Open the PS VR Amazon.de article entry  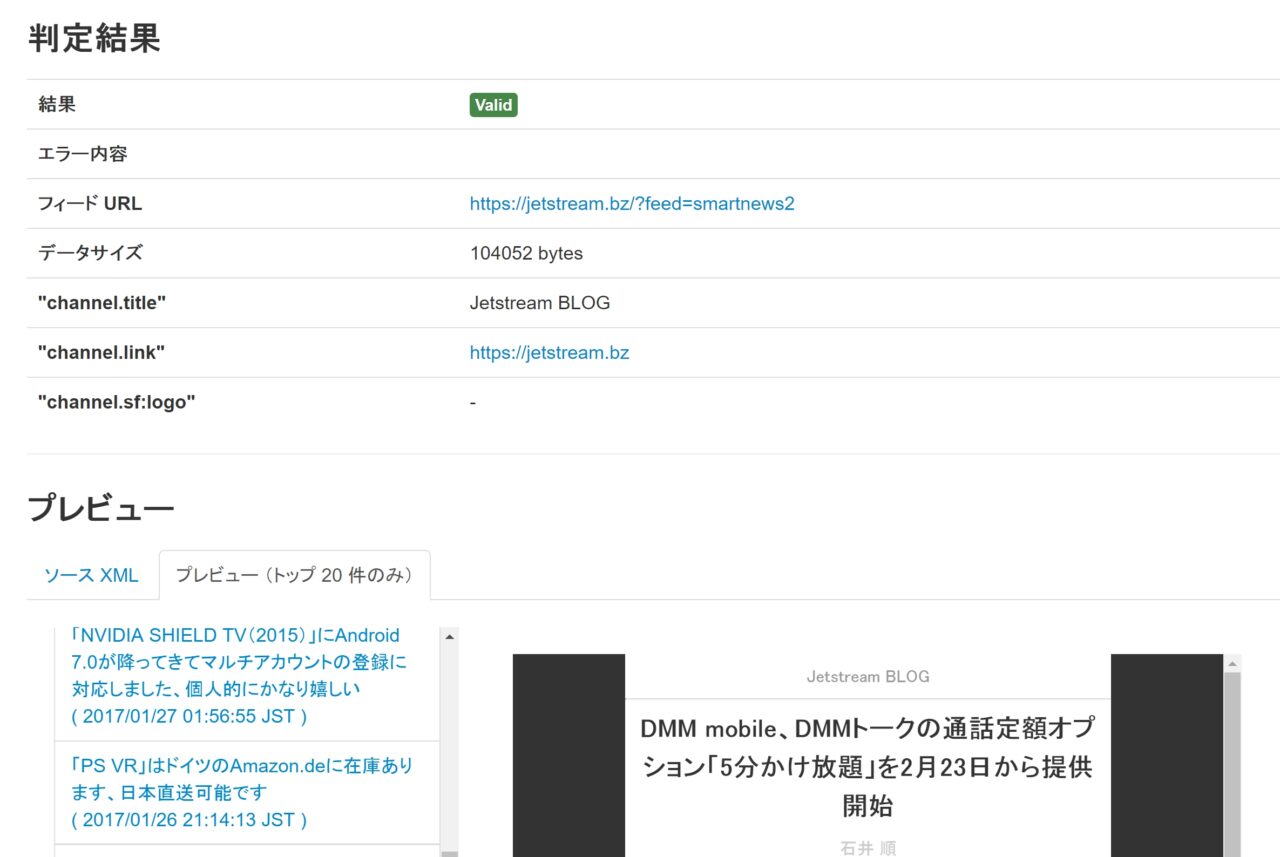tap(241, 779)
